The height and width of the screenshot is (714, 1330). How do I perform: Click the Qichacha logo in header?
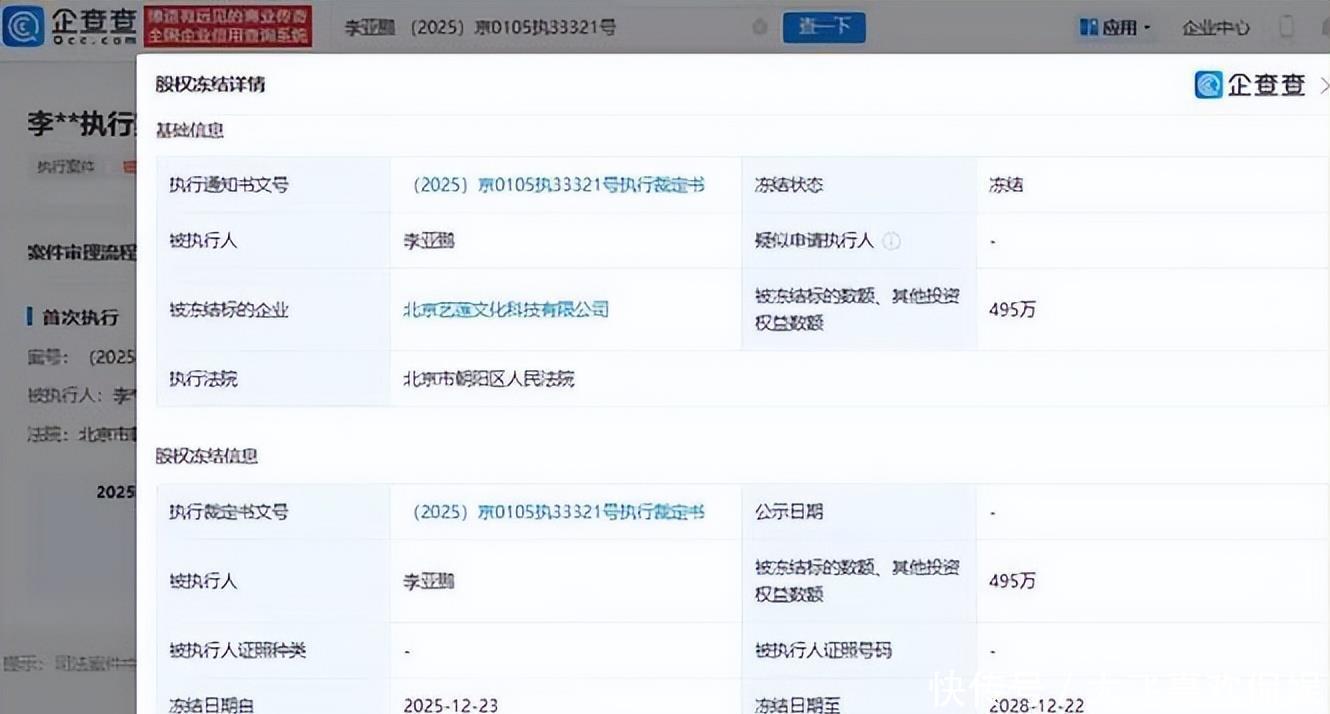point(70,27)
